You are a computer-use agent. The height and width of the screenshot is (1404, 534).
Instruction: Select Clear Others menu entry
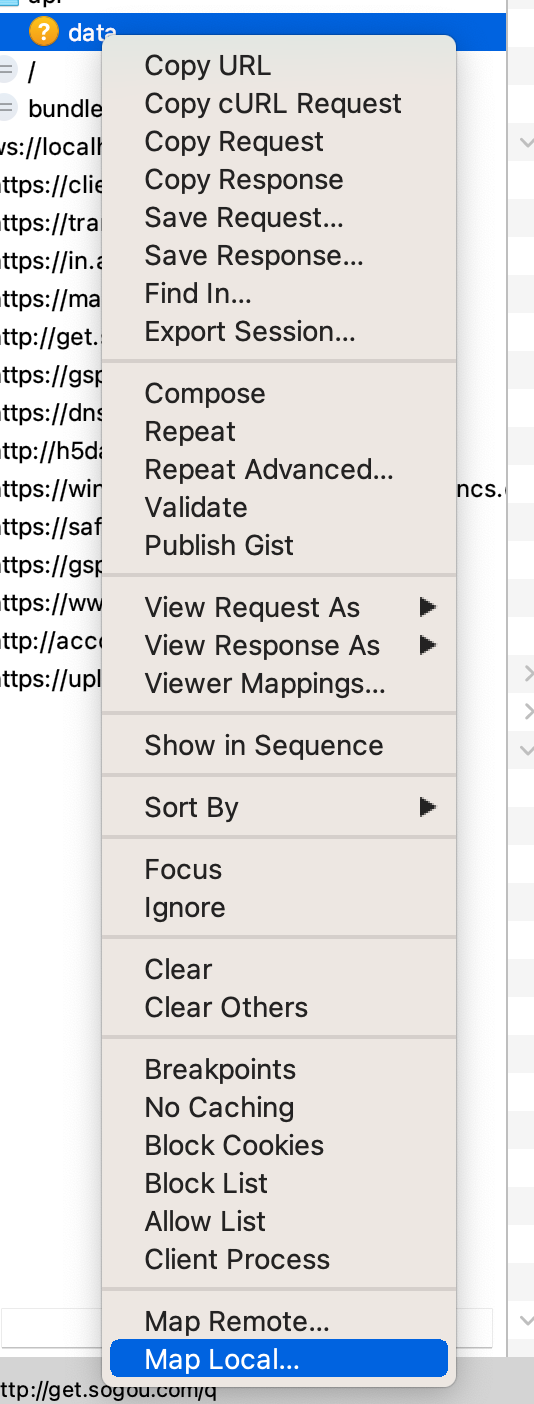point(226,1008)
